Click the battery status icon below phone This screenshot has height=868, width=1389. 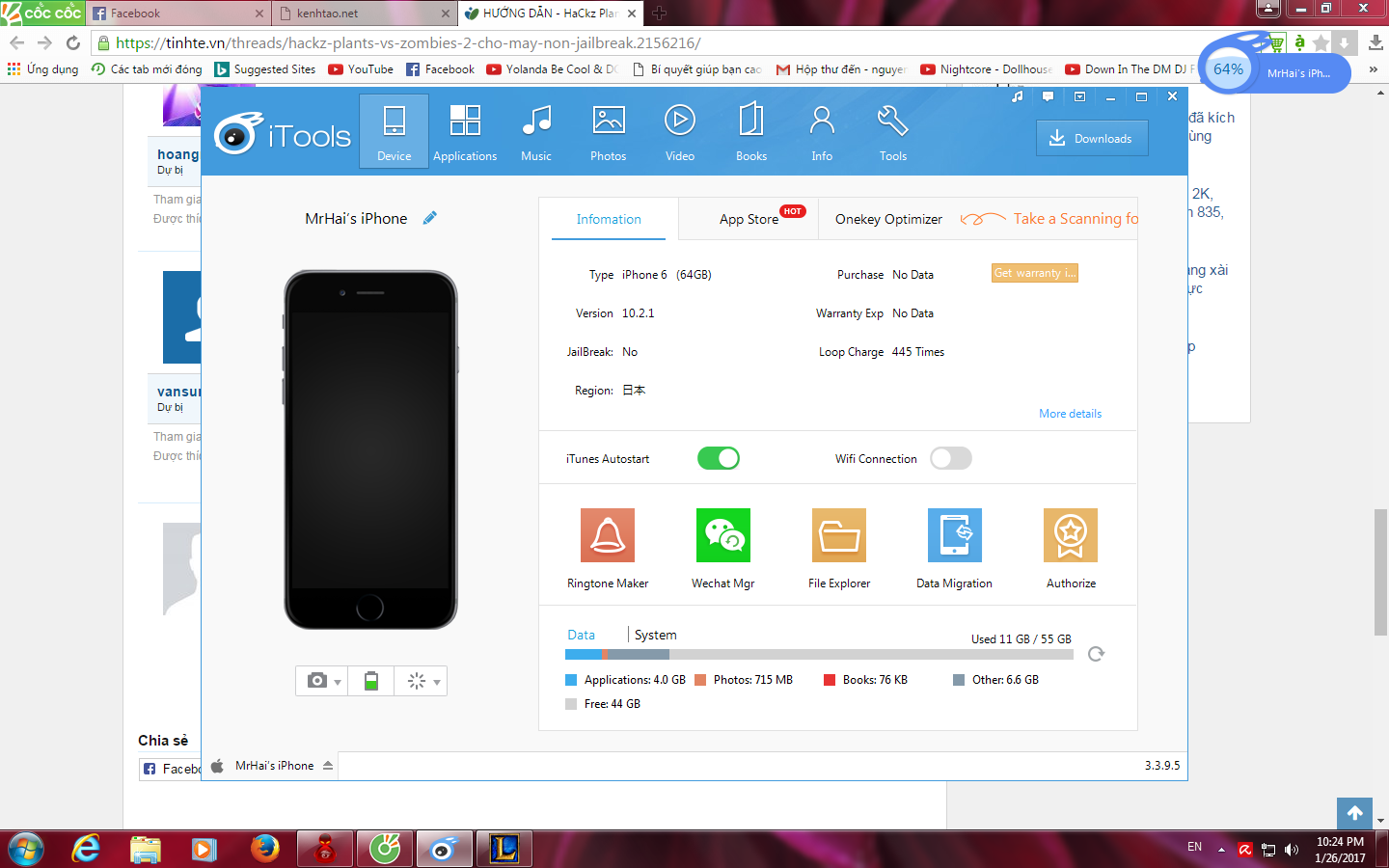pos(371,681)
